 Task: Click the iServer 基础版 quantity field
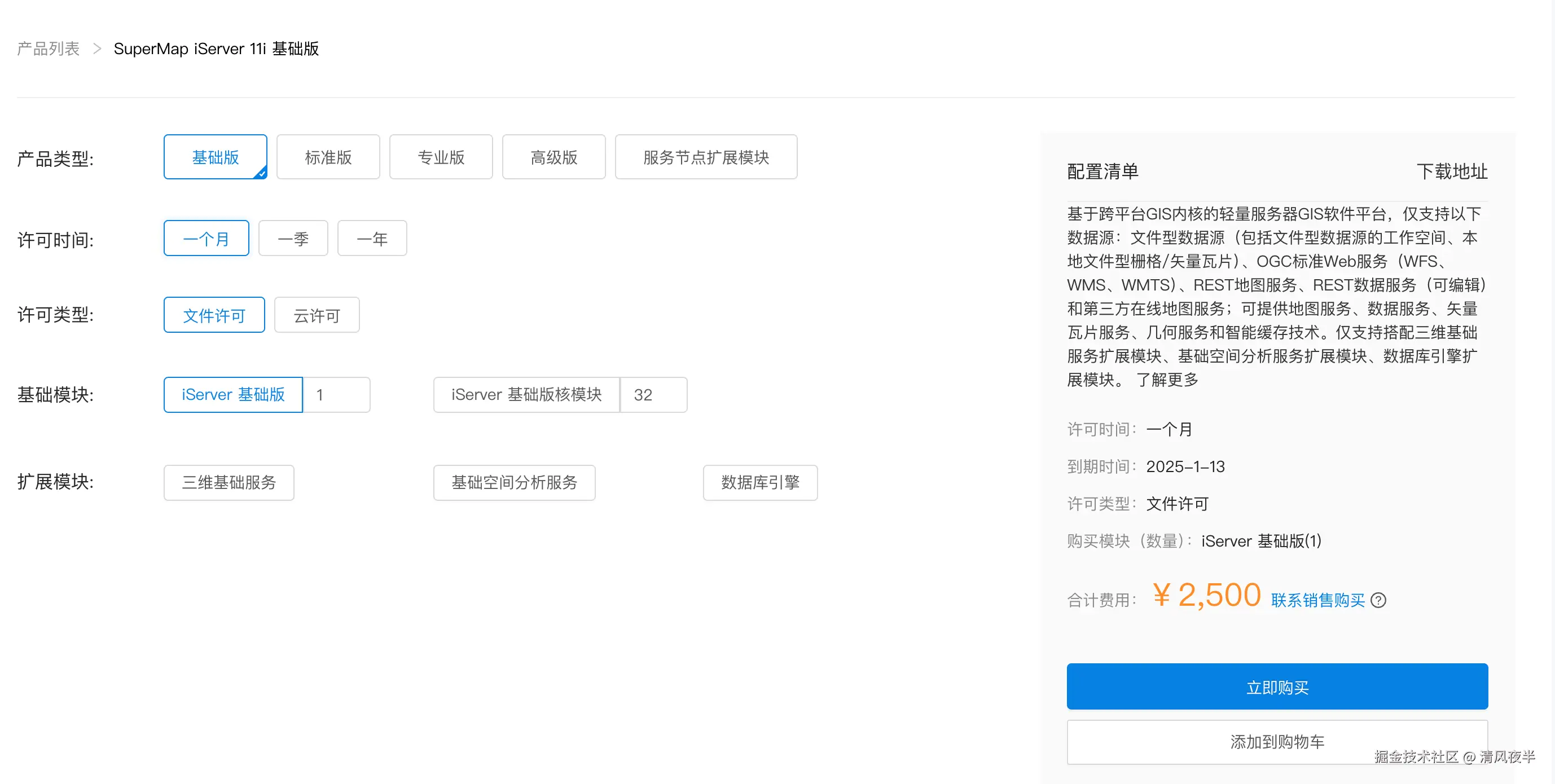click(336, 395)
